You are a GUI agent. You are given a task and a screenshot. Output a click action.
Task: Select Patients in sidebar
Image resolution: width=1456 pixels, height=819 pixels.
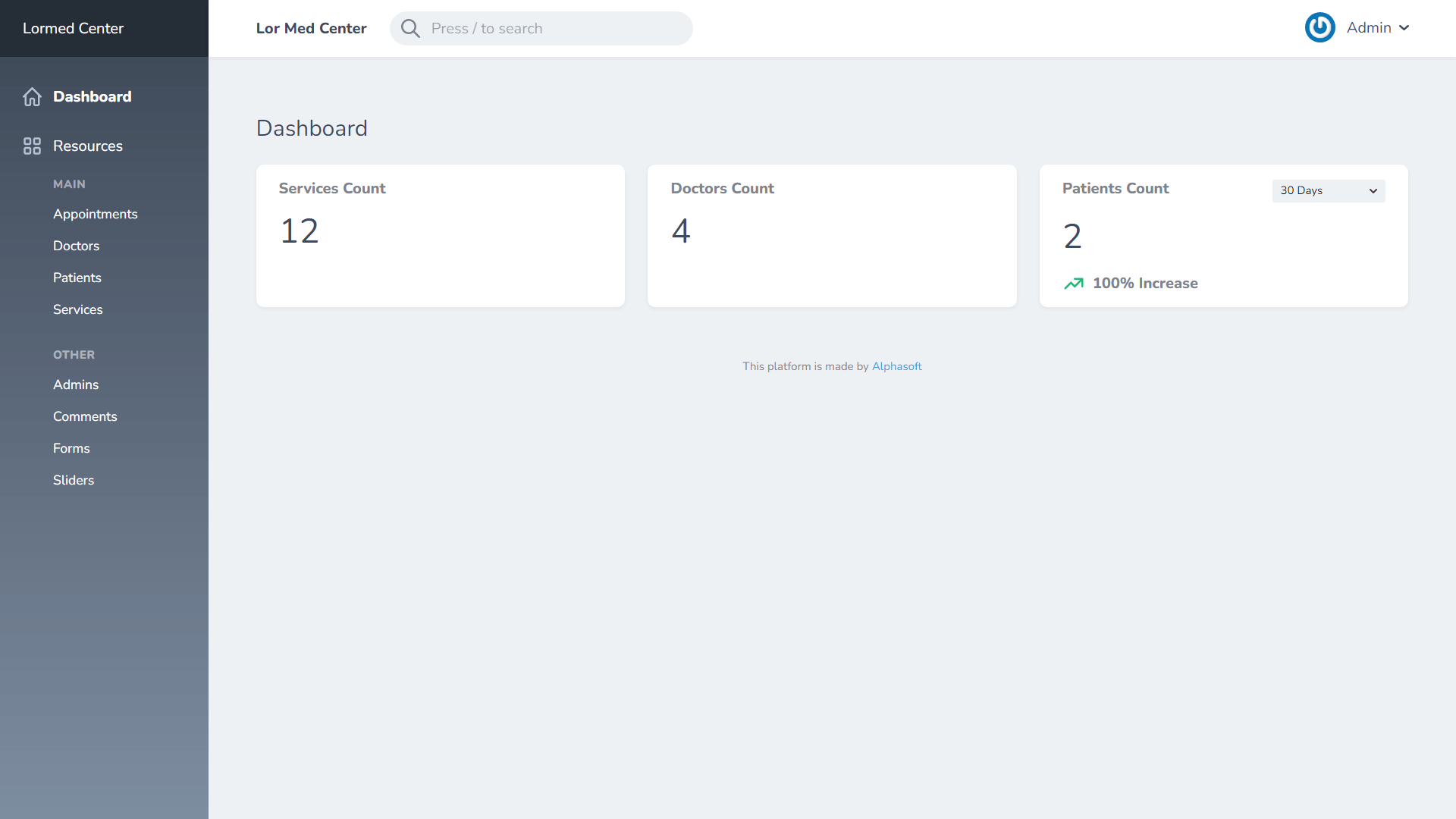[x=77, y=278]
